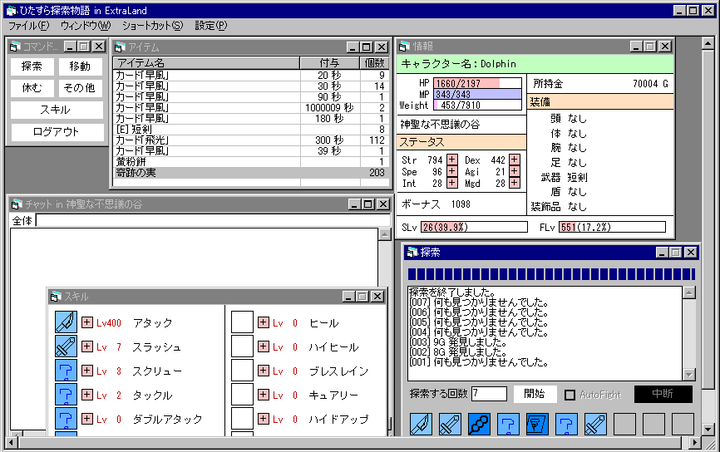
Task: Select the 葉粉餅 item row
Action: (251, 162)
